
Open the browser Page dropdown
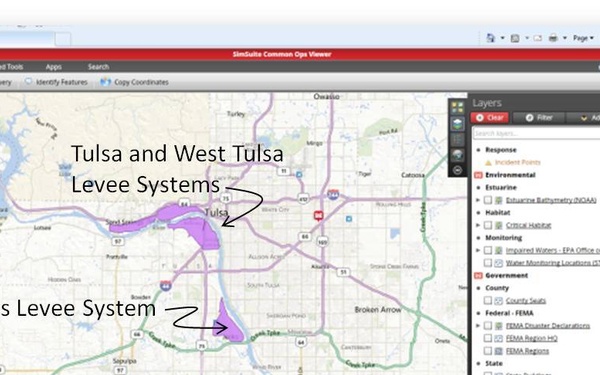click(583, 38)
